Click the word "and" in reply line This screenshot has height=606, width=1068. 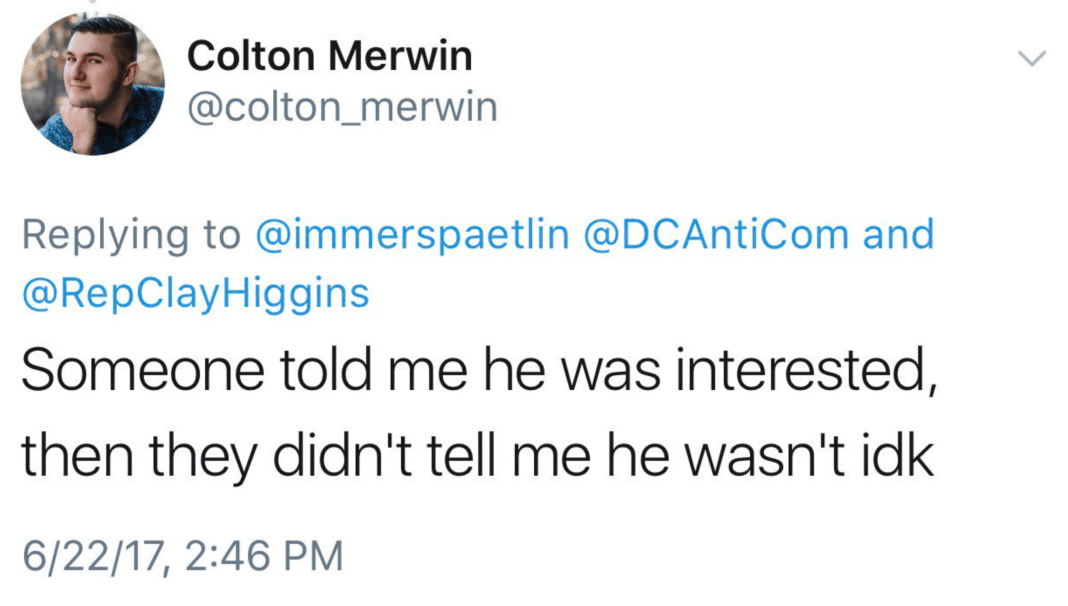pos(898,235)
